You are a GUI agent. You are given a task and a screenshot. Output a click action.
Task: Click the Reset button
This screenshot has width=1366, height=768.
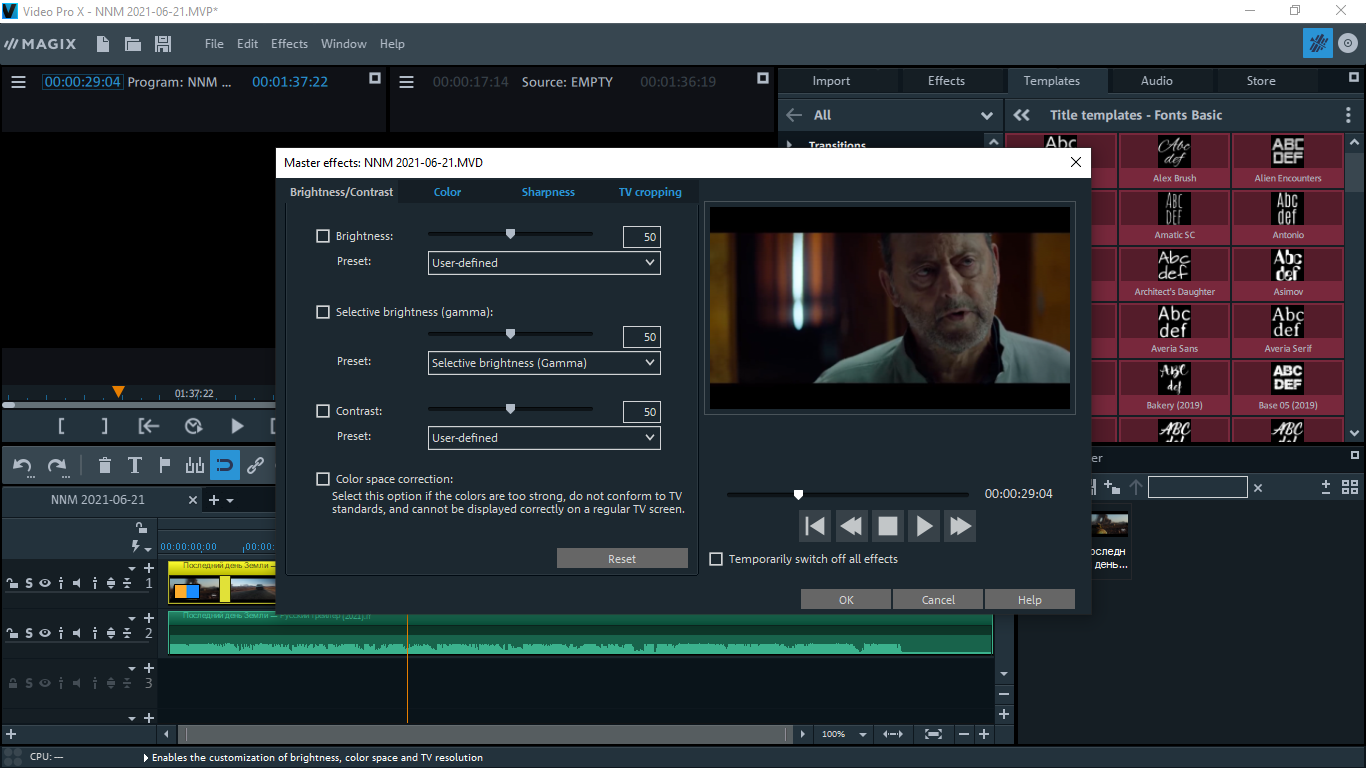(x=622, y=559)
